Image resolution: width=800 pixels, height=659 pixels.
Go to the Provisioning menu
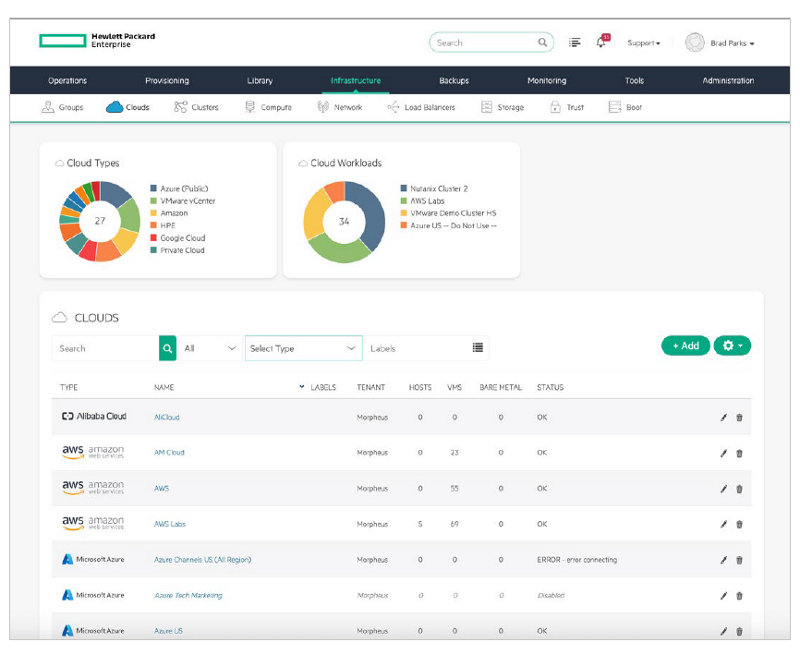tap(167, 81)
